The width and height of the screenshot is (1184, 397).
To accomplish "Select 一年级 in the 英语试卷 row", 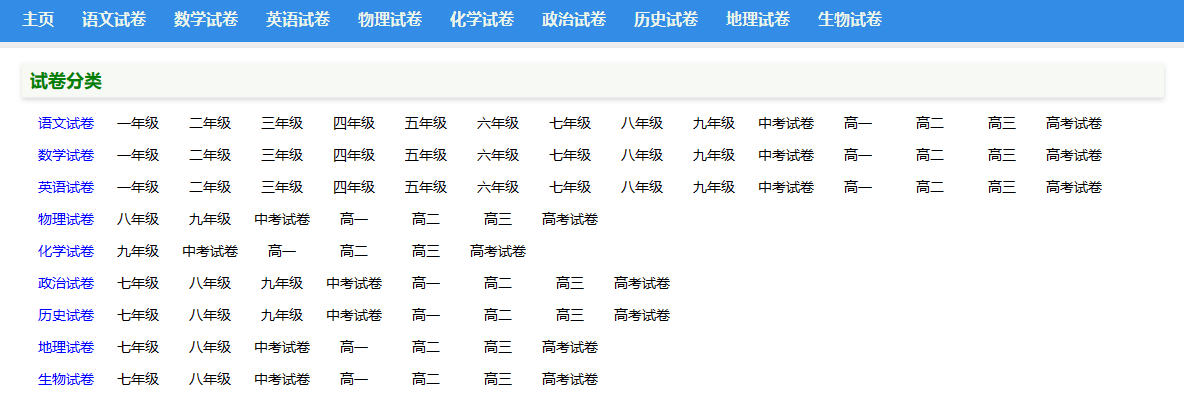I will tap(138, 187).
